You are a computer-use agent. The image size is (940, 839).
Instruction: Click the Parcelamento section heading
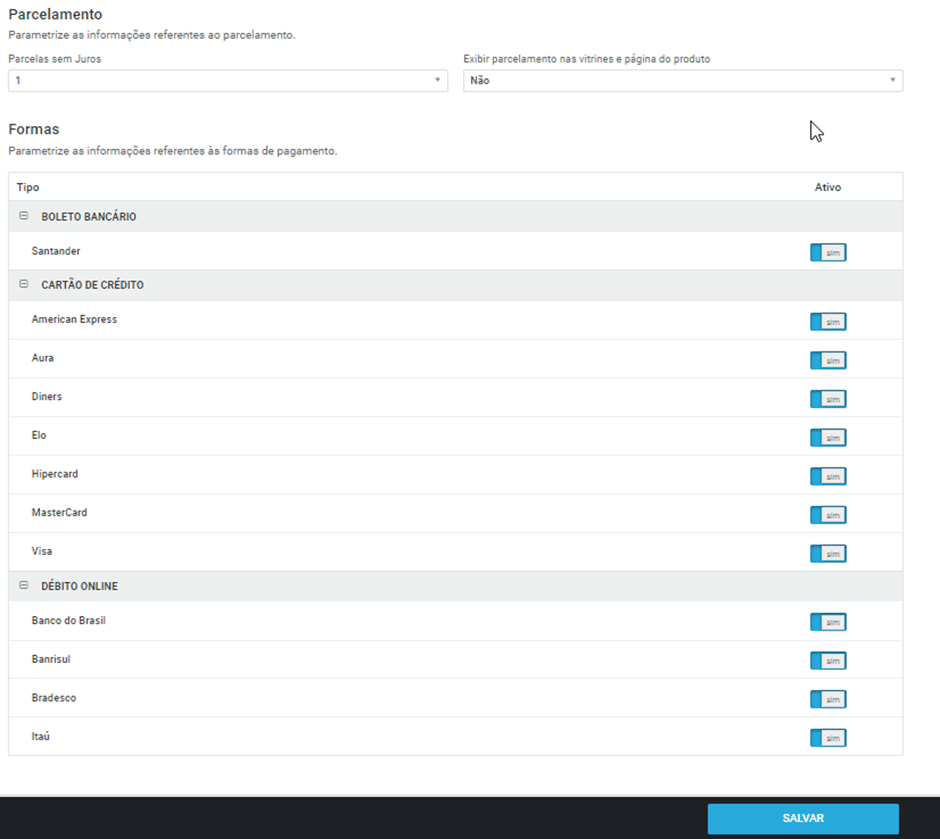55,14
